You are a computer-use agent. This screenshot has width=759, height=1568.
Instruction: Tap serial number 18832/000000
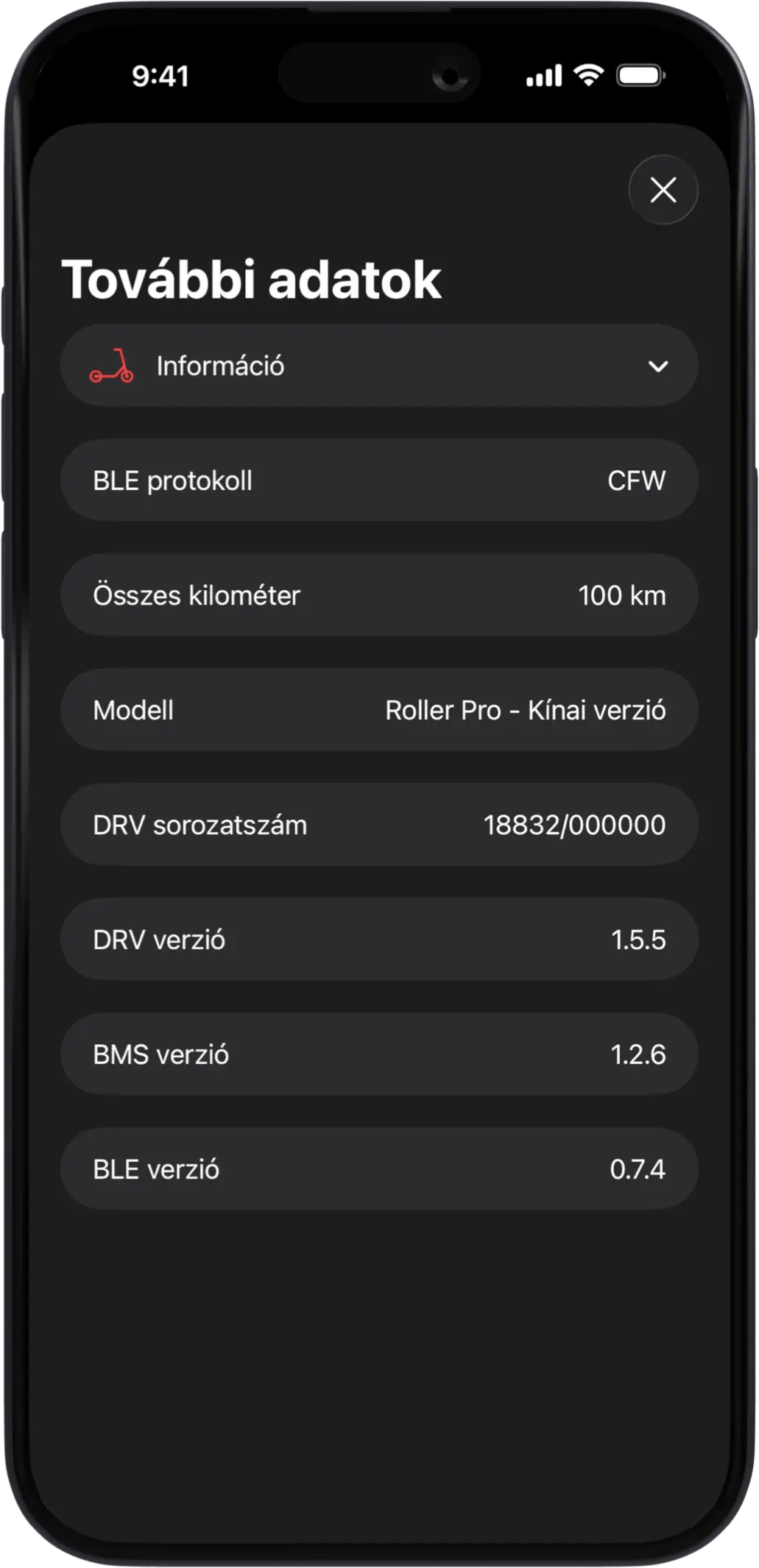pyautogui.click(x=574, y=826)
